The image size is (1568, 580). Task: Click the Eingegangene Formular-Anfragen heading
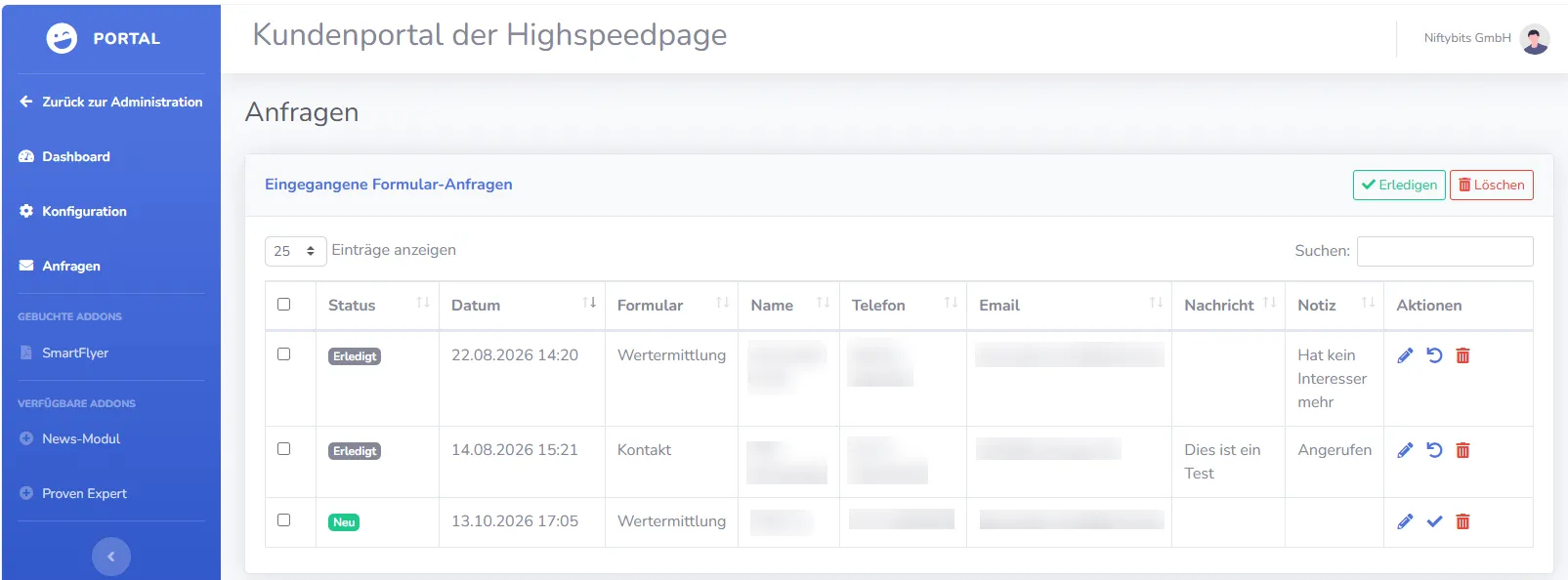pyautogui.click(x=389, y=185)
